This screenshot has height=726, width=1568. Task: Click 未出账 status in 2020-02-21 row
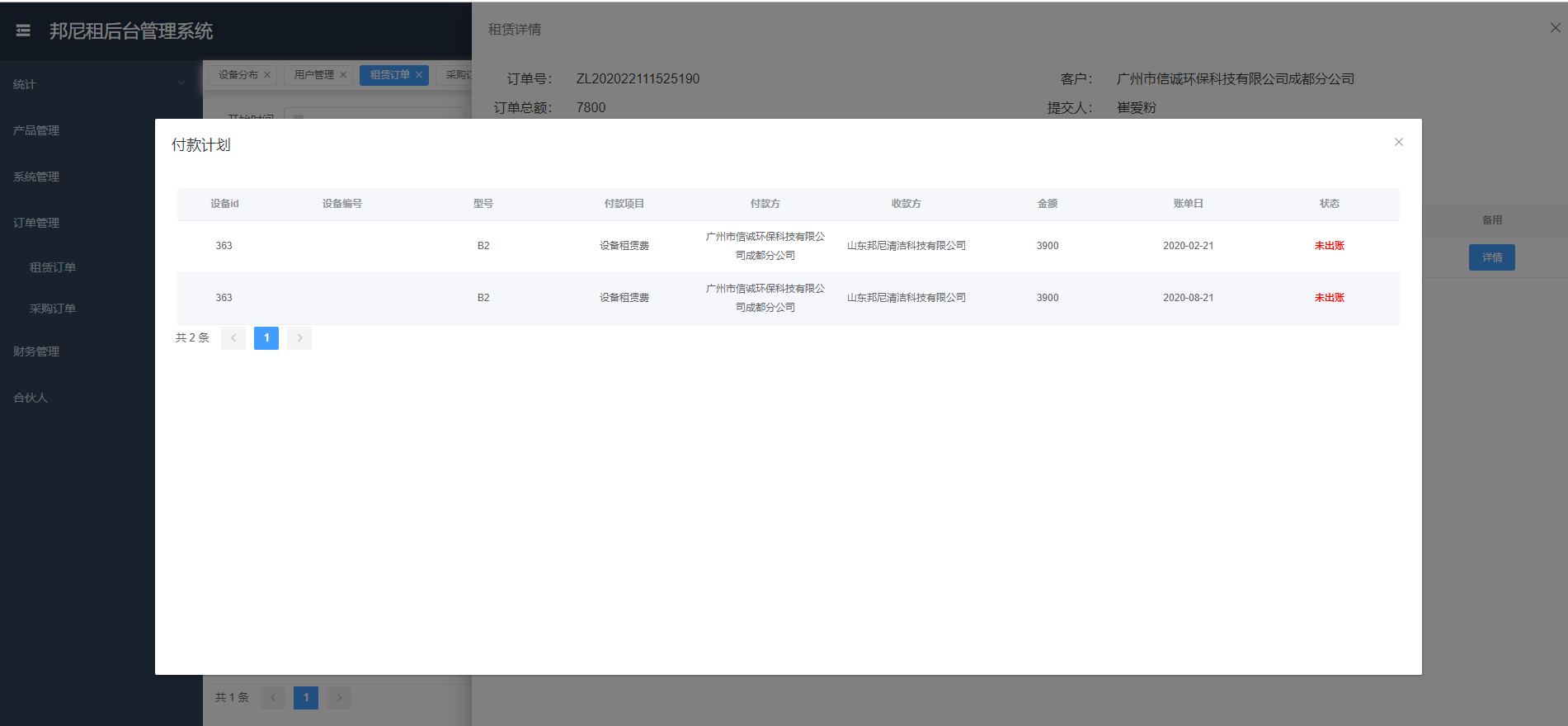1330,246
